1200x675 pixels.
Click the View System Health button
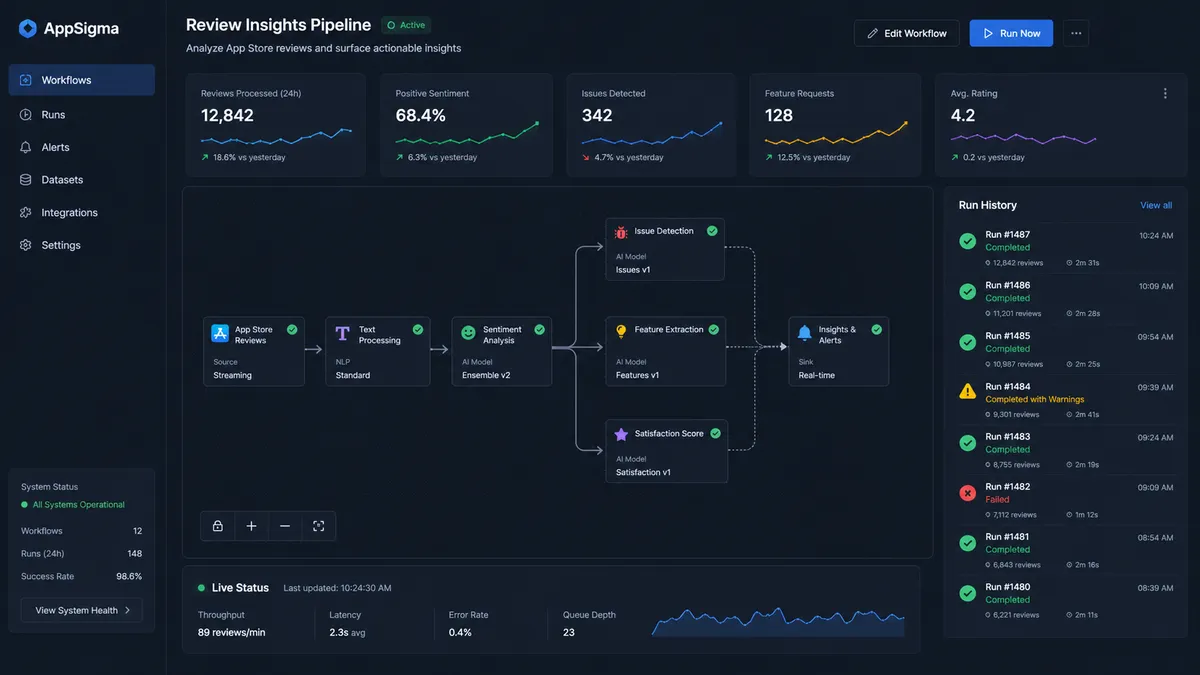(x=82, y=610)
